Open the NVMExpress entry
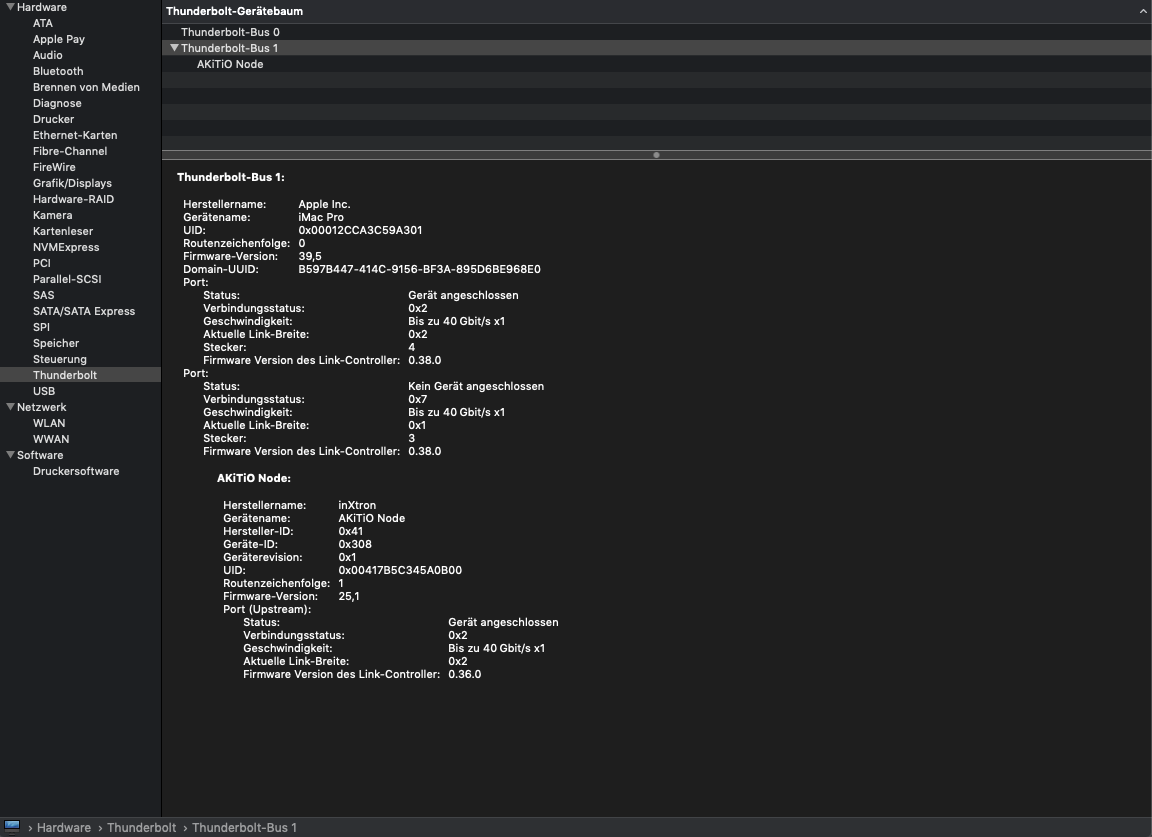The width and height of the screenshot is (1152, 837). coord(66,247)
